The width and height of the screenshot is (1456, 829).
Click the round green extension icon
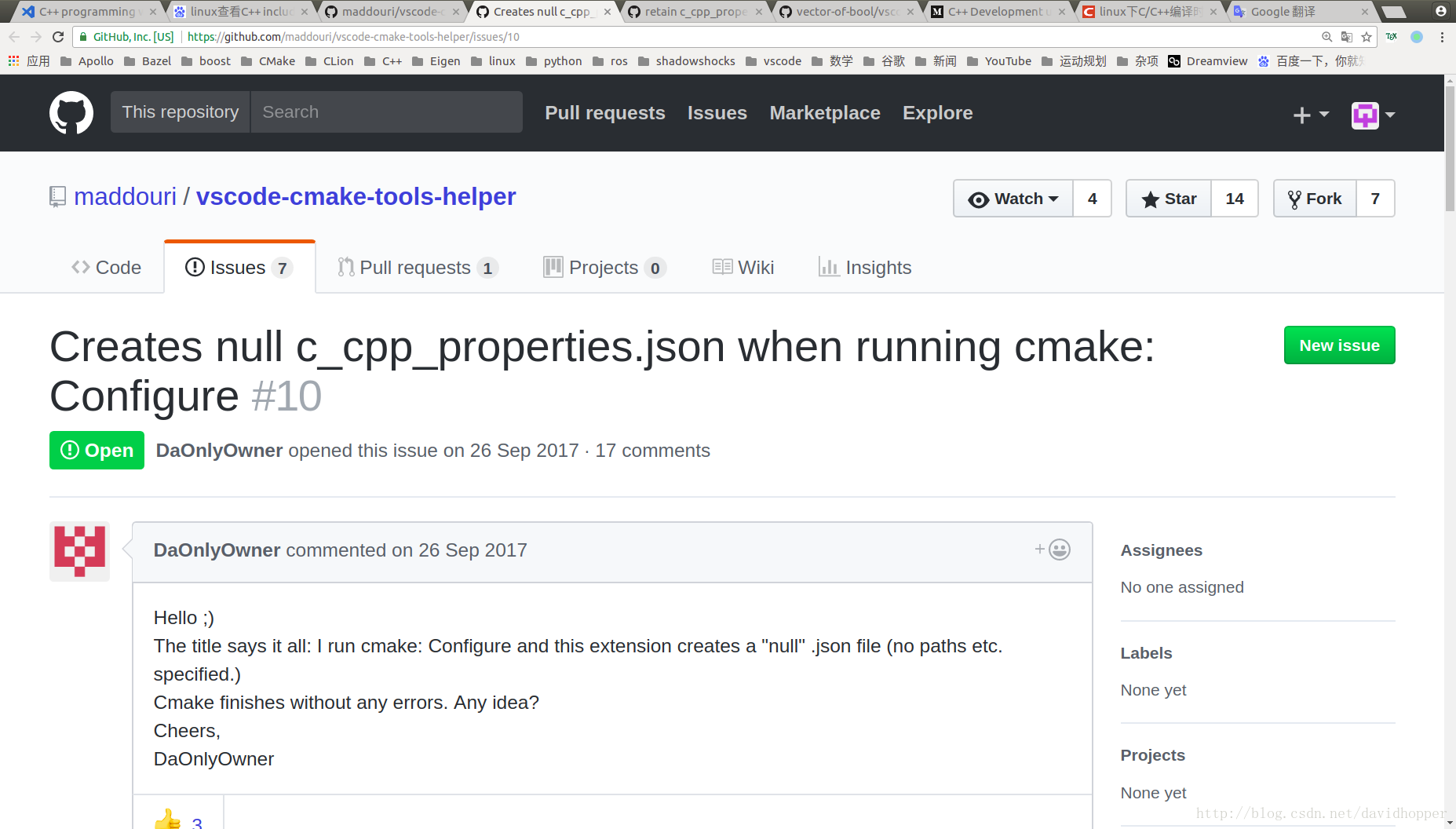coord(1417,37)
